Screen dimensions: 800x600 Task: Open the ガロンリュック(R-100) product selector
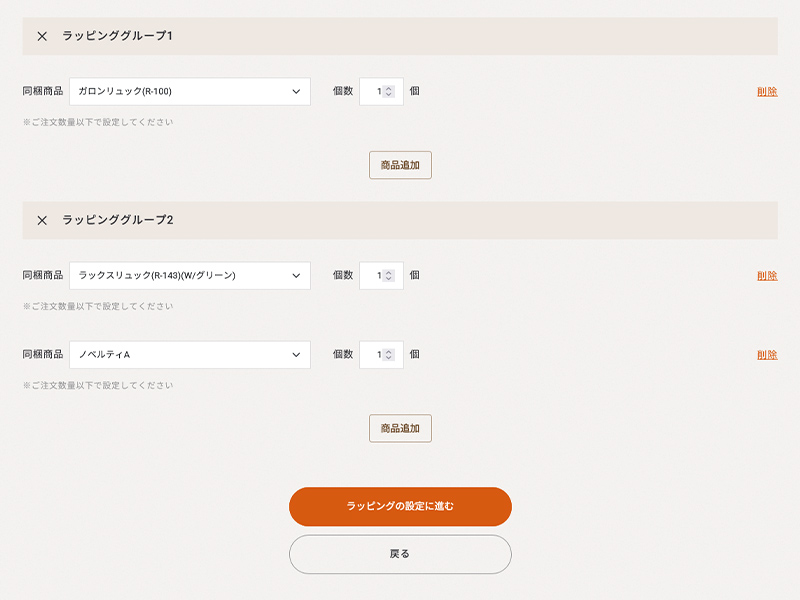click(190, 90)
